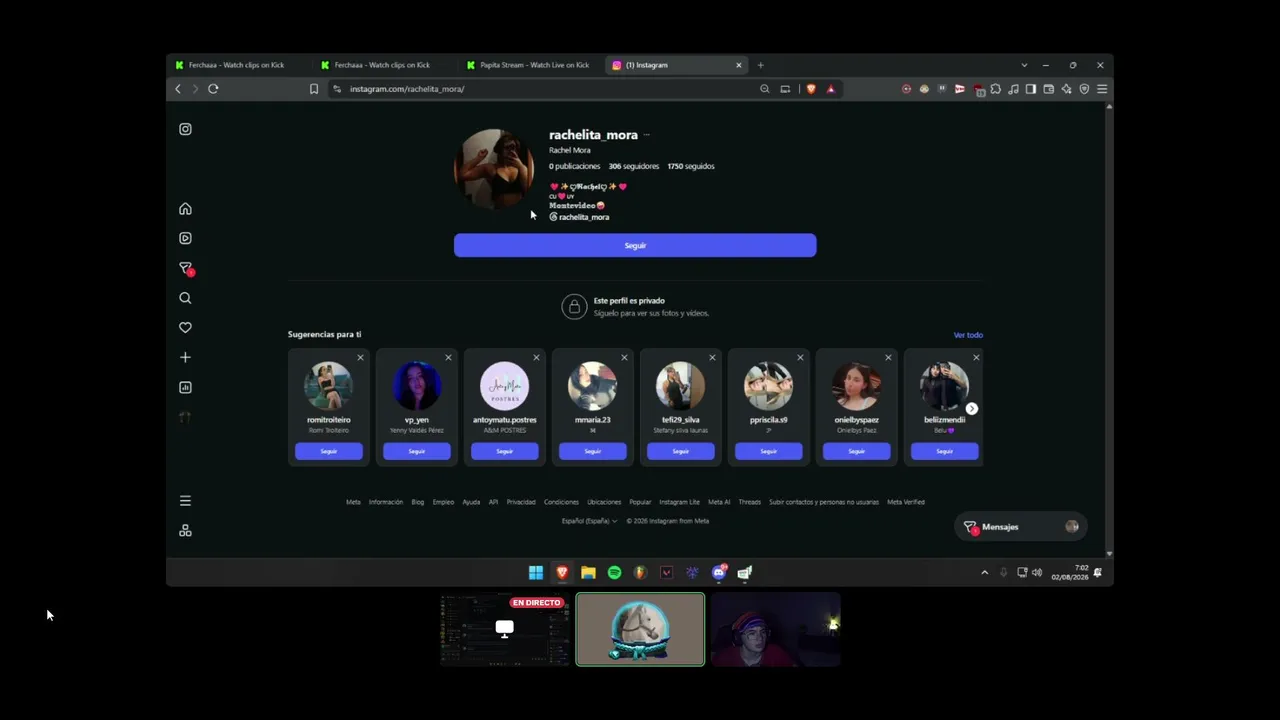1280x720 pixels.
Task: Follow ppriscila.s9 with the Seguir button
Action: 768,451
